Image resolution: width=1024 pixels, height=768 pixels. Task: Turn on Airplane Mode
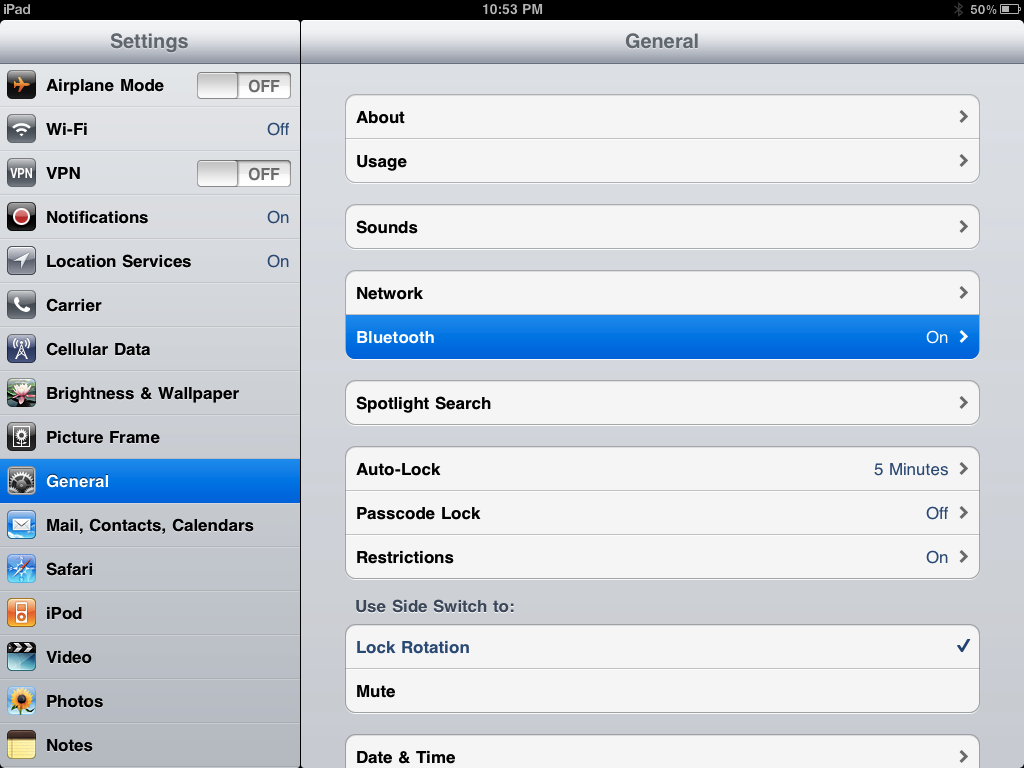click(x=243, y=85)
